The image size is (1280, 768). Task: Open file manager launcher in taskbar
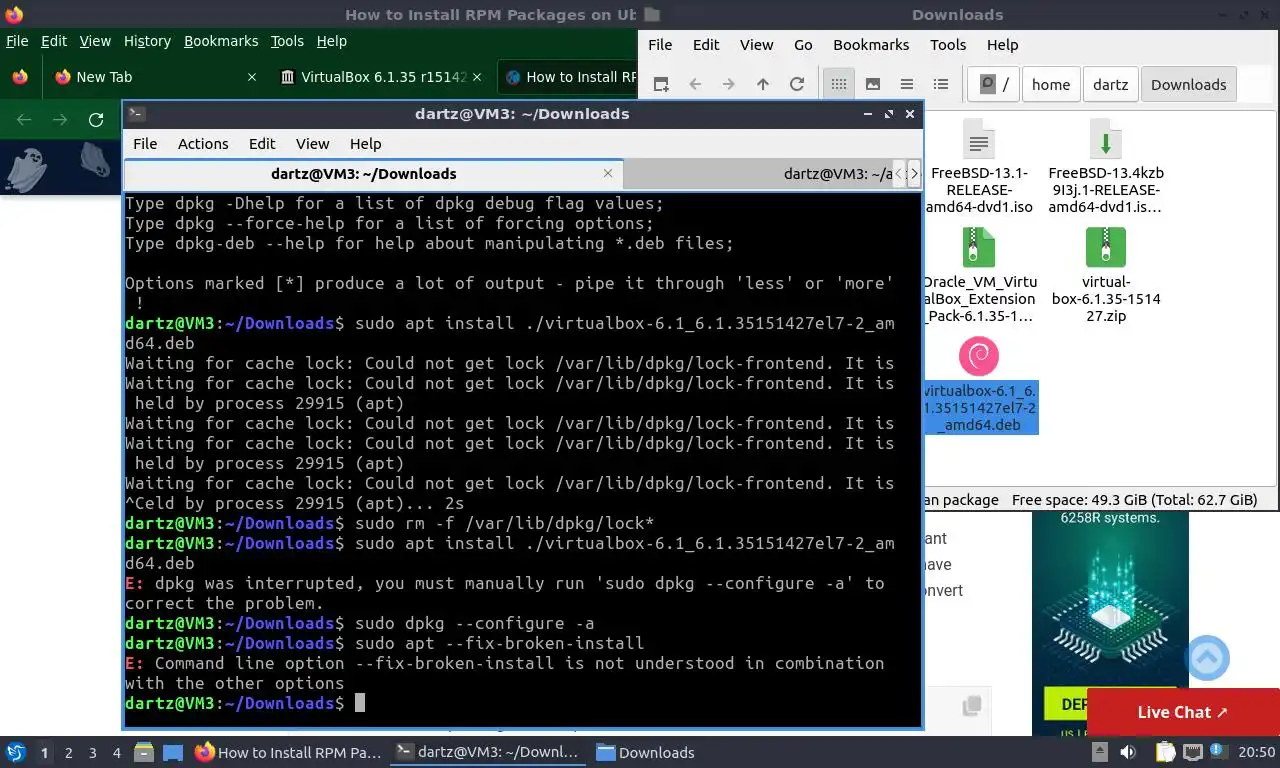[144, 752]
